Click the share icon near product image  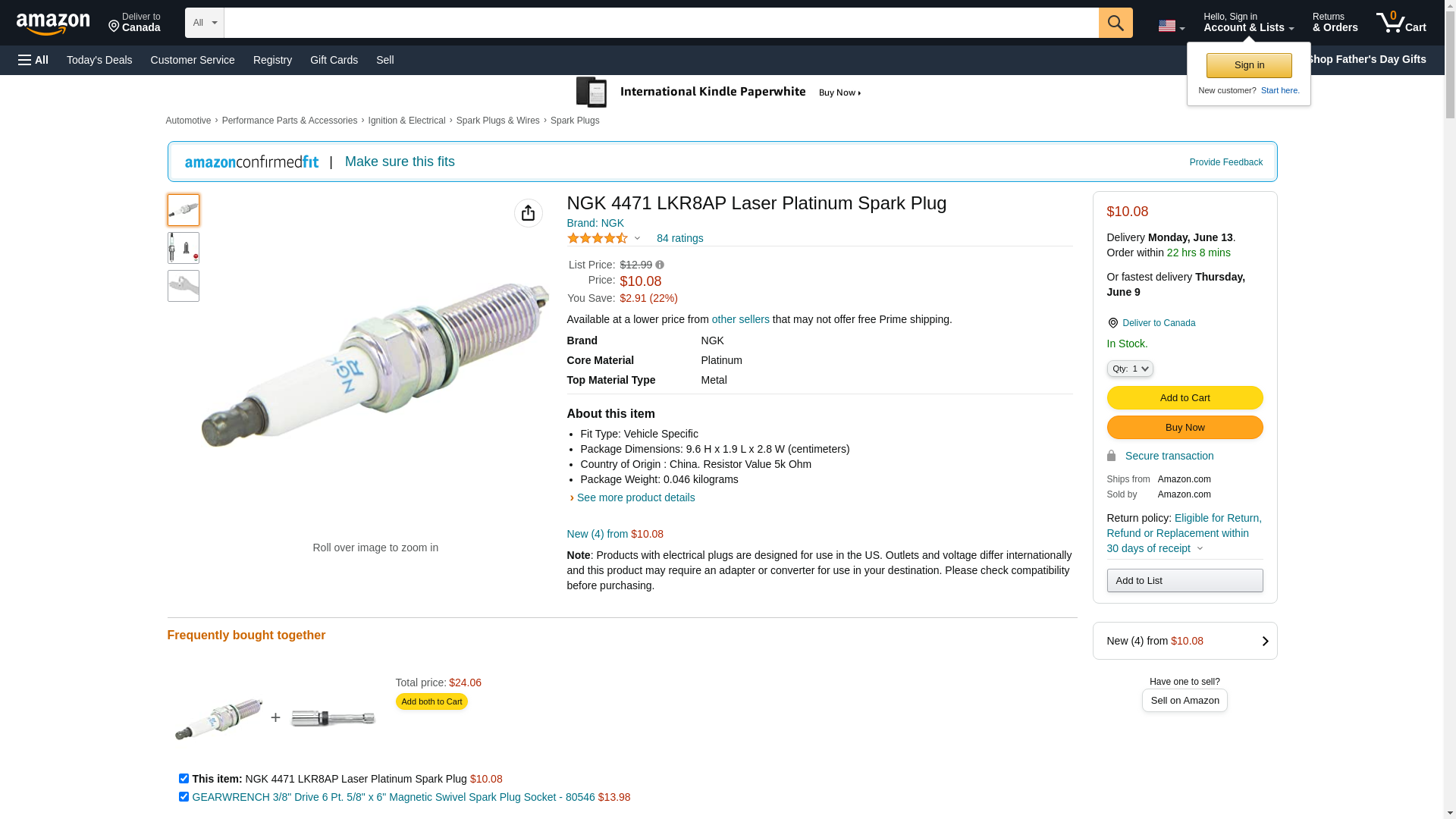tap(528, 213)
